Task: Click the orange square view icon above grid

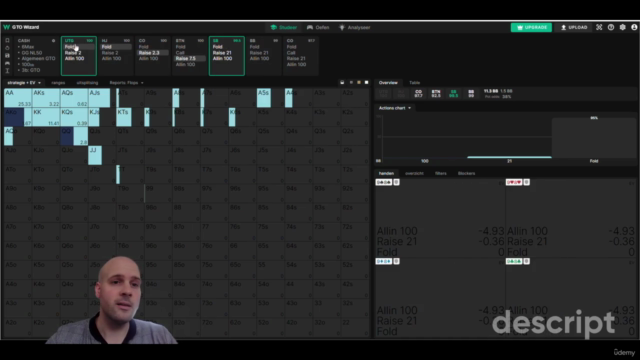Action: tap(359, 82)
